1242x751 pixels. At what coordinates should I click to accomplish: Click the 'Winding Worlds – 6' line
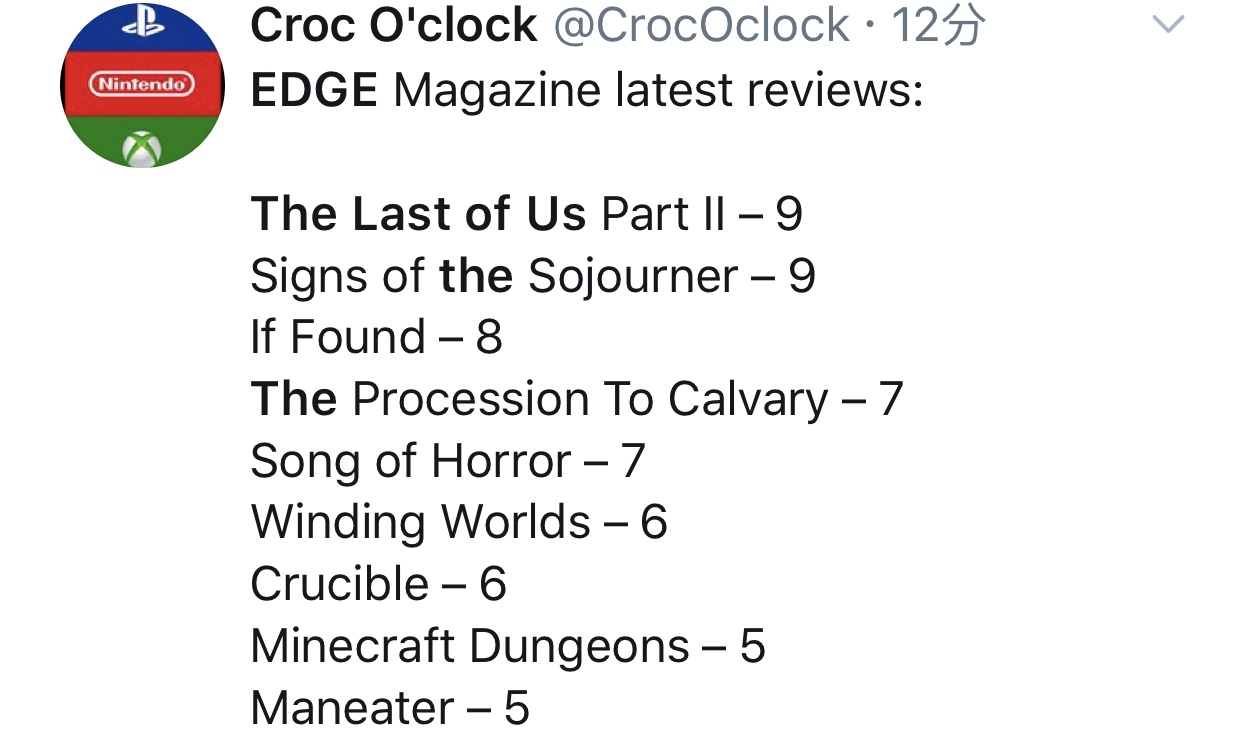(458, 522)
